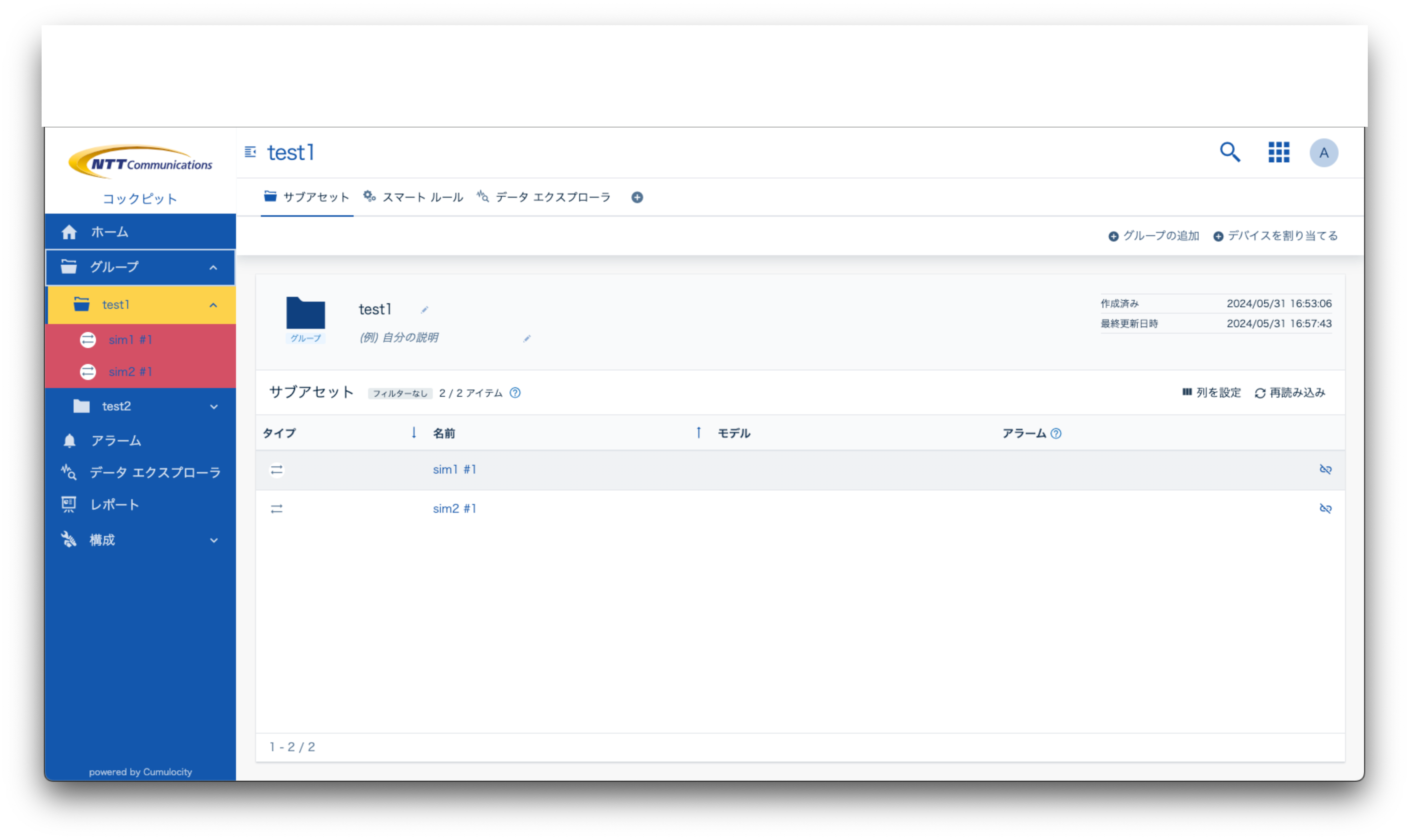Image resolution: width=1409 pixels, height=840 pixels.
Task: Sort by タイプ column arrow
Action: tap(414, 433)
